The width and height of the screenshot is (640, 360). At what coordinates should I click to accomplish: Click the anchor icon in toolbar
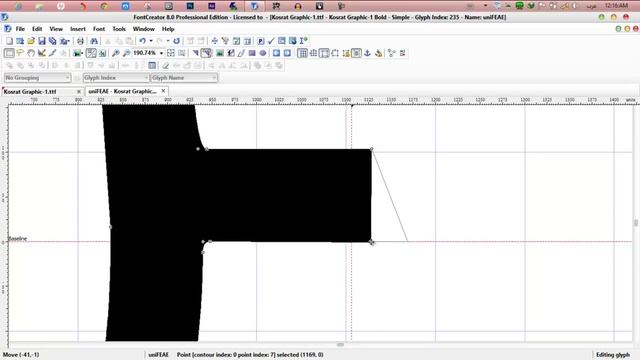[x=367, y=53]
